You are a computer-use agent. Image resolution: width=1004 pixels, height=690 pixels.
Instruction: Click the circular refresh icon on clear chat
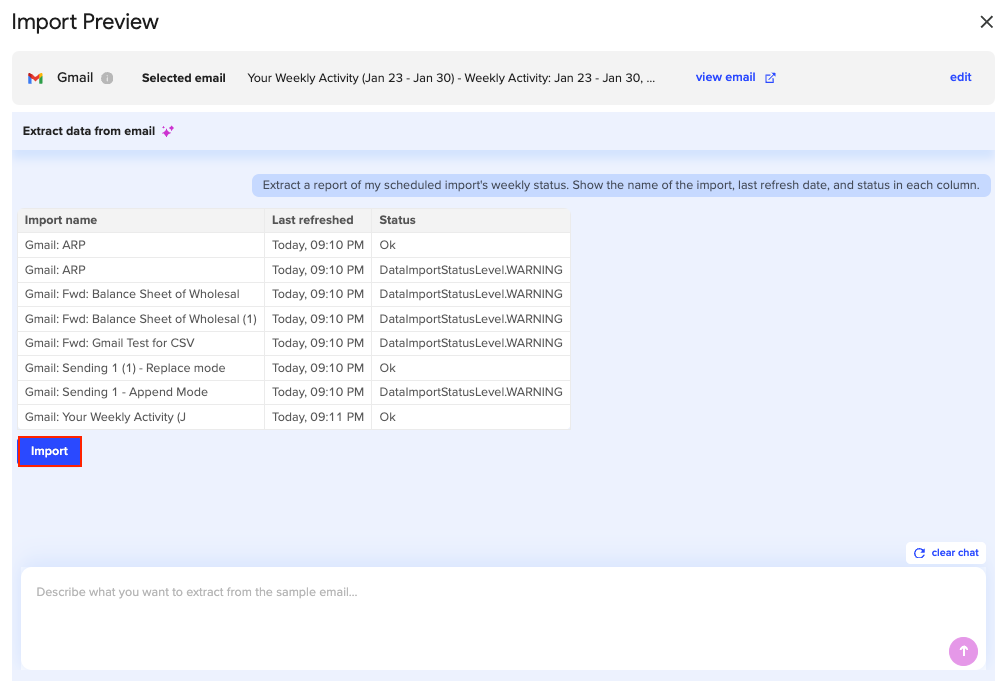918,552
